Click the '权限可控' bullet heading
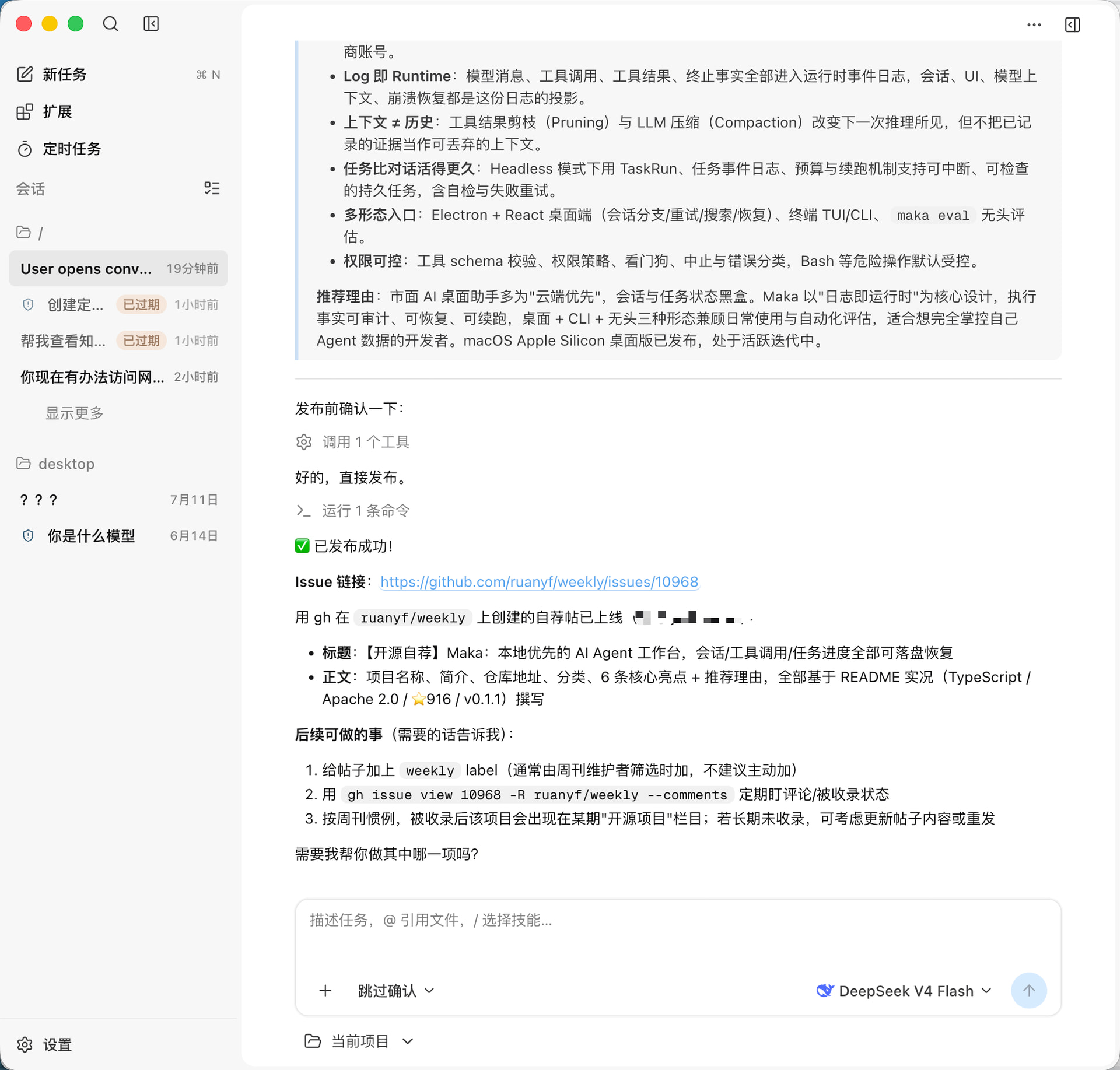Screen dimensions: 1120x1070 pyautogui.click(x=373, y=261)
